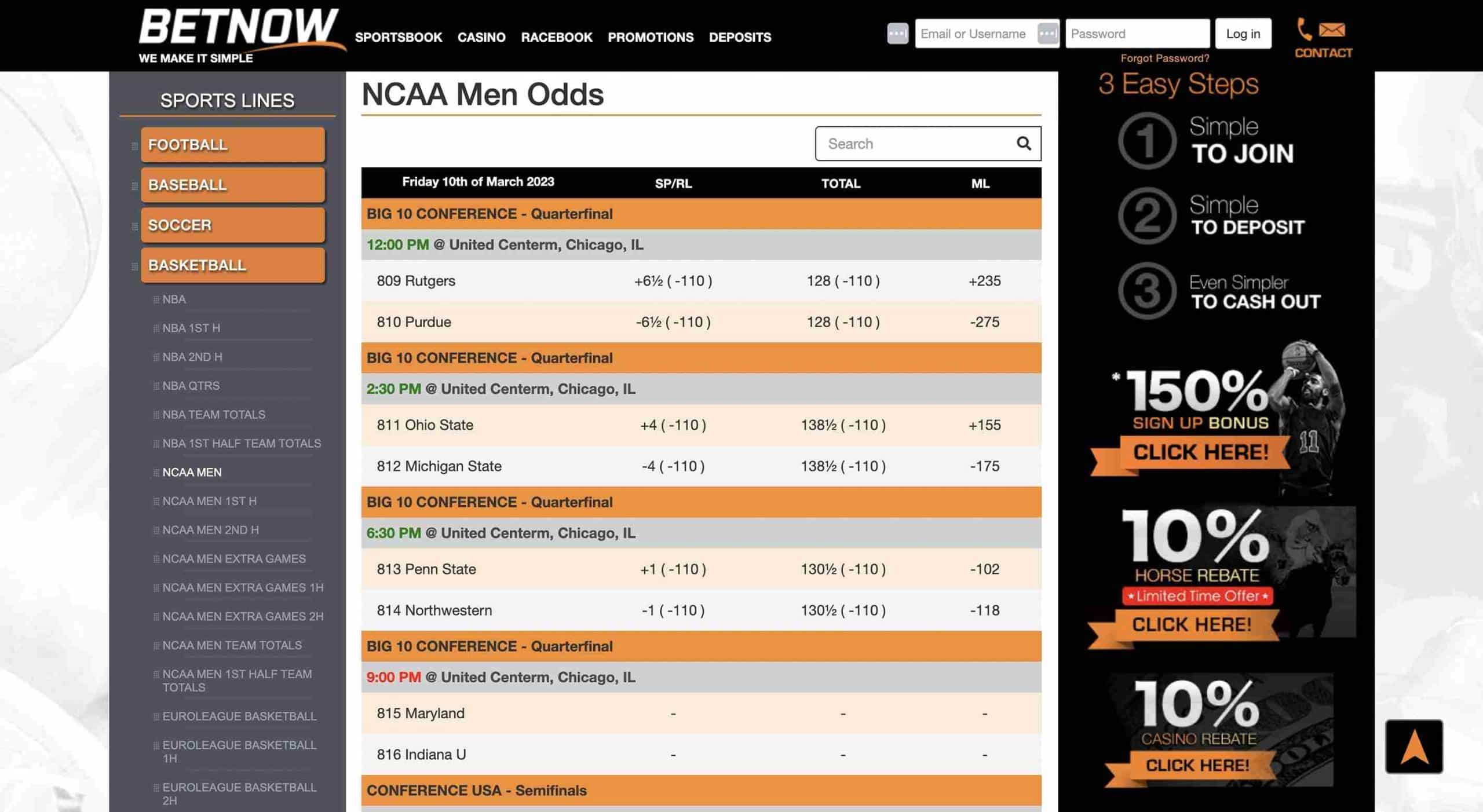Image resolution: width=1483 pixels, height=812 pixels.
Task: Open NCAA MEN Extra Games 2H
Action: (x=243, y=616)
